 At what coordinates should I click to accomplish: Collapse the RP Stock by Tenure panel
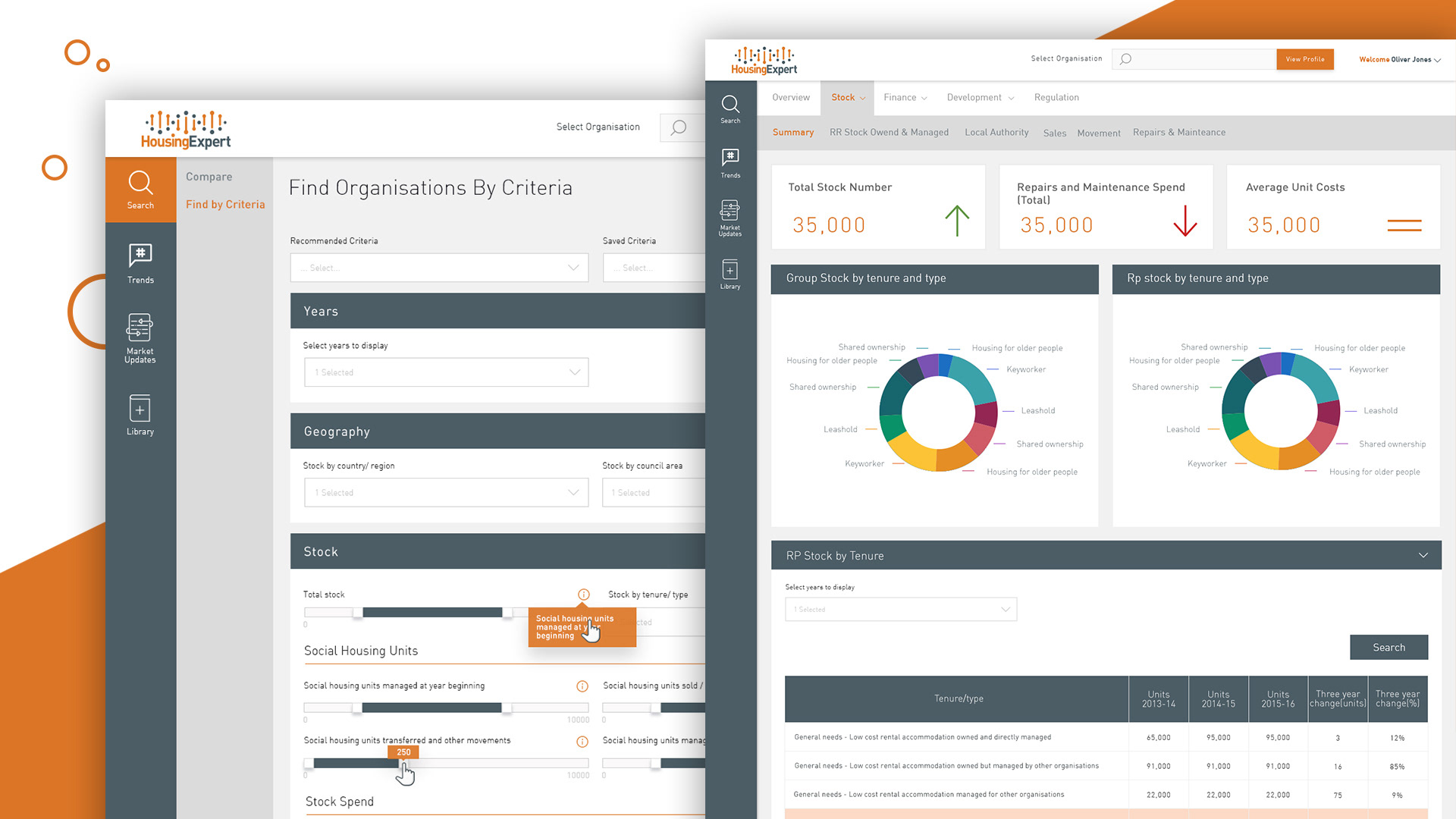(1423, 555)
